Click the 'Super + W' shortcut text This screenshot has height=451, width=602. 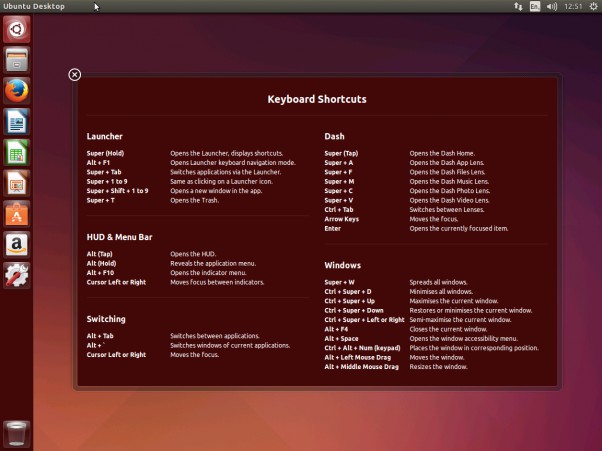339,282
